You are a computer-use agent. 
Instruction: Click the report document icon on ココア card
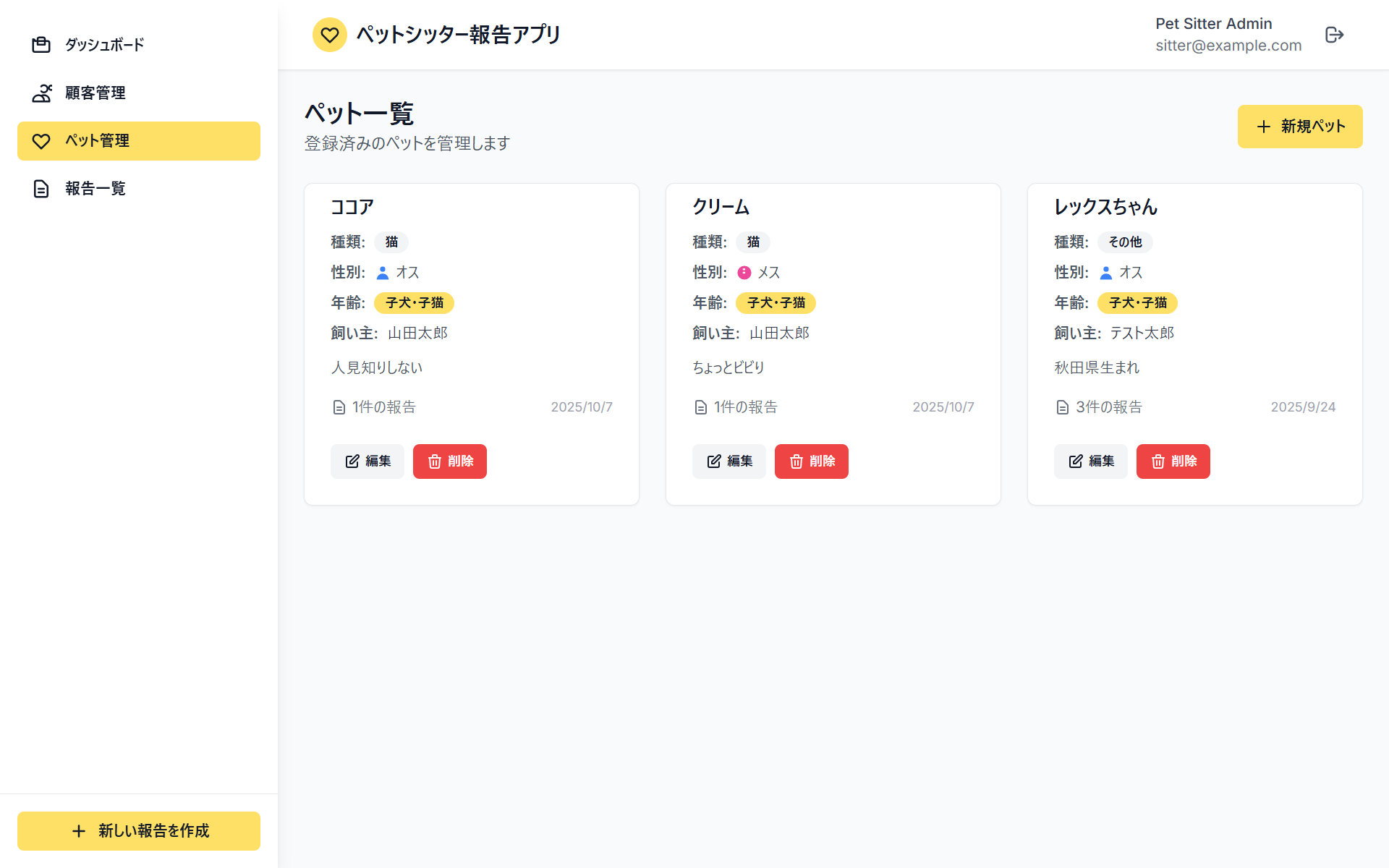339,407
